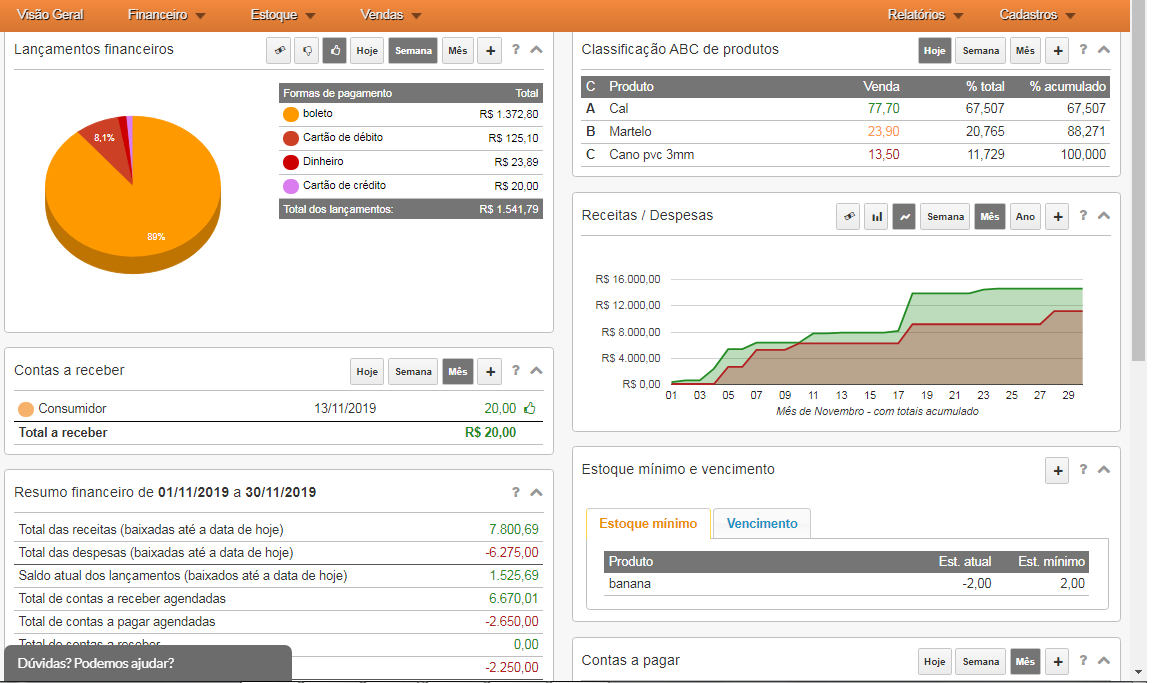Click thumbs-up icon in Lançamentos financeiros
1158x683 pixels.
[335, 50]
